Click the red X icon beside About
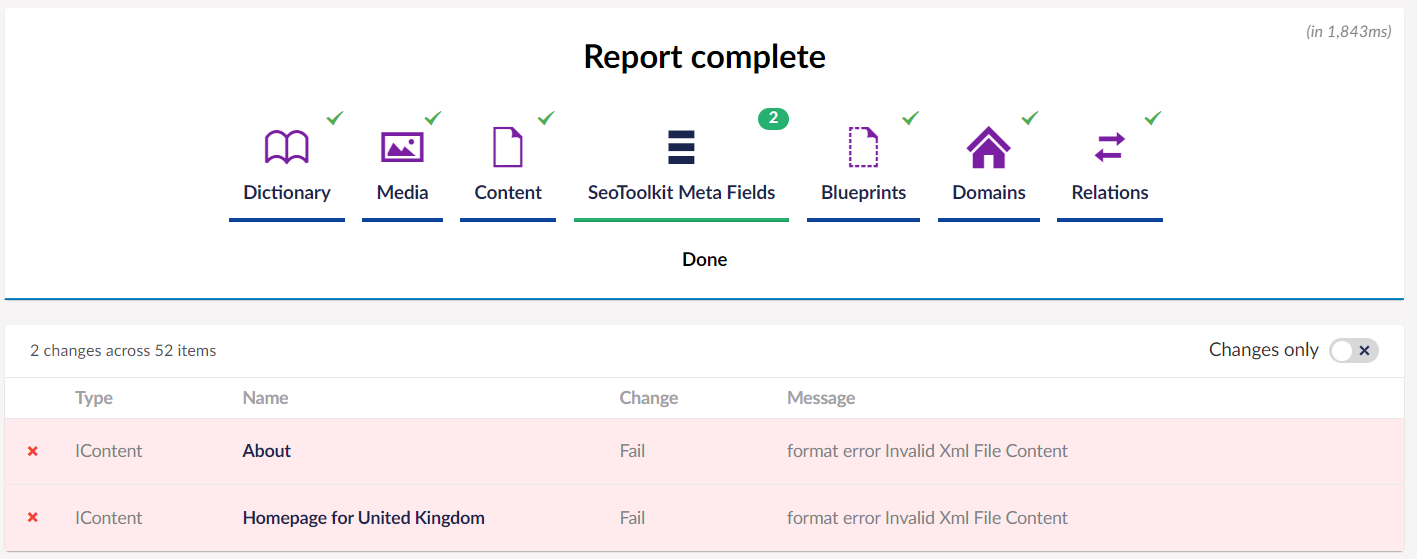 (x=33, y=451)
